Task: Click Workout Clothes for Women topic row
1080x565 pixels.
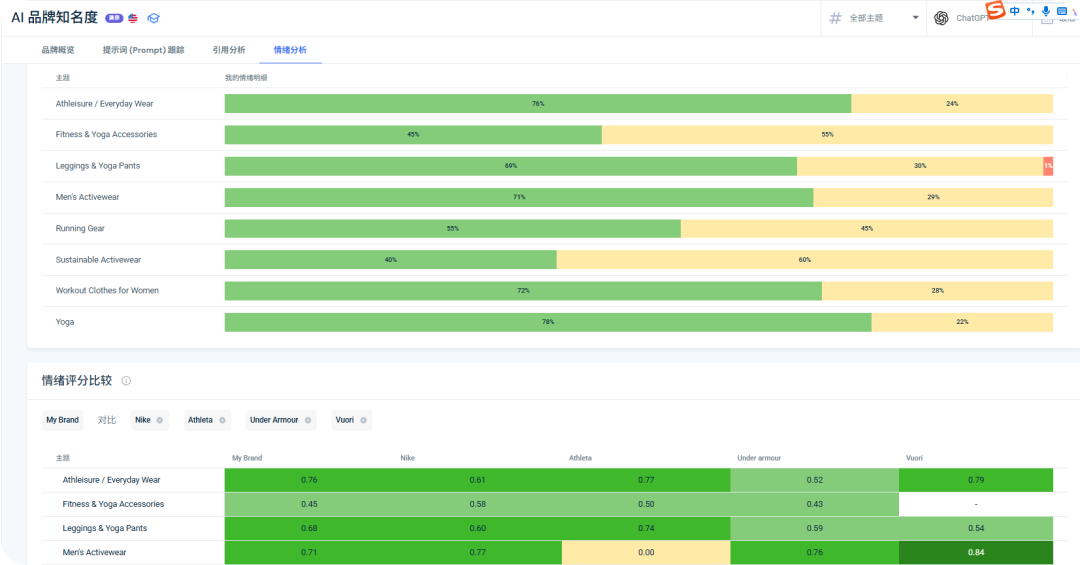Action: (x=107, y=291)
